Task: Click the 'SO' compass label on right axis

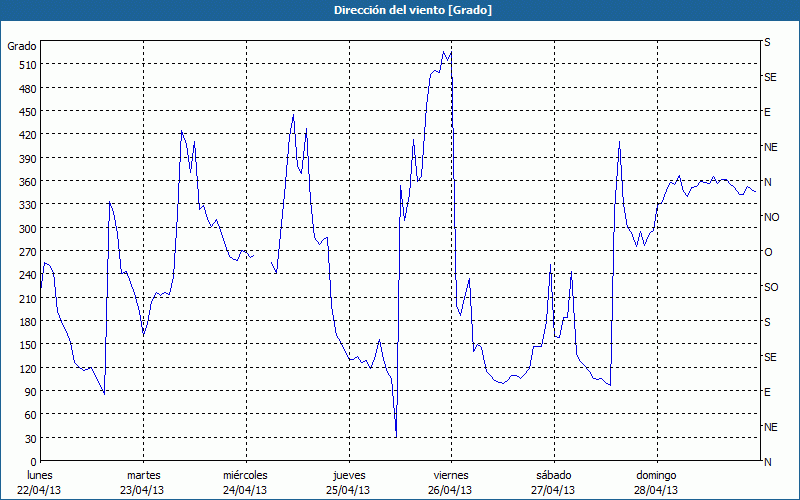Action: tap(771, 287)
